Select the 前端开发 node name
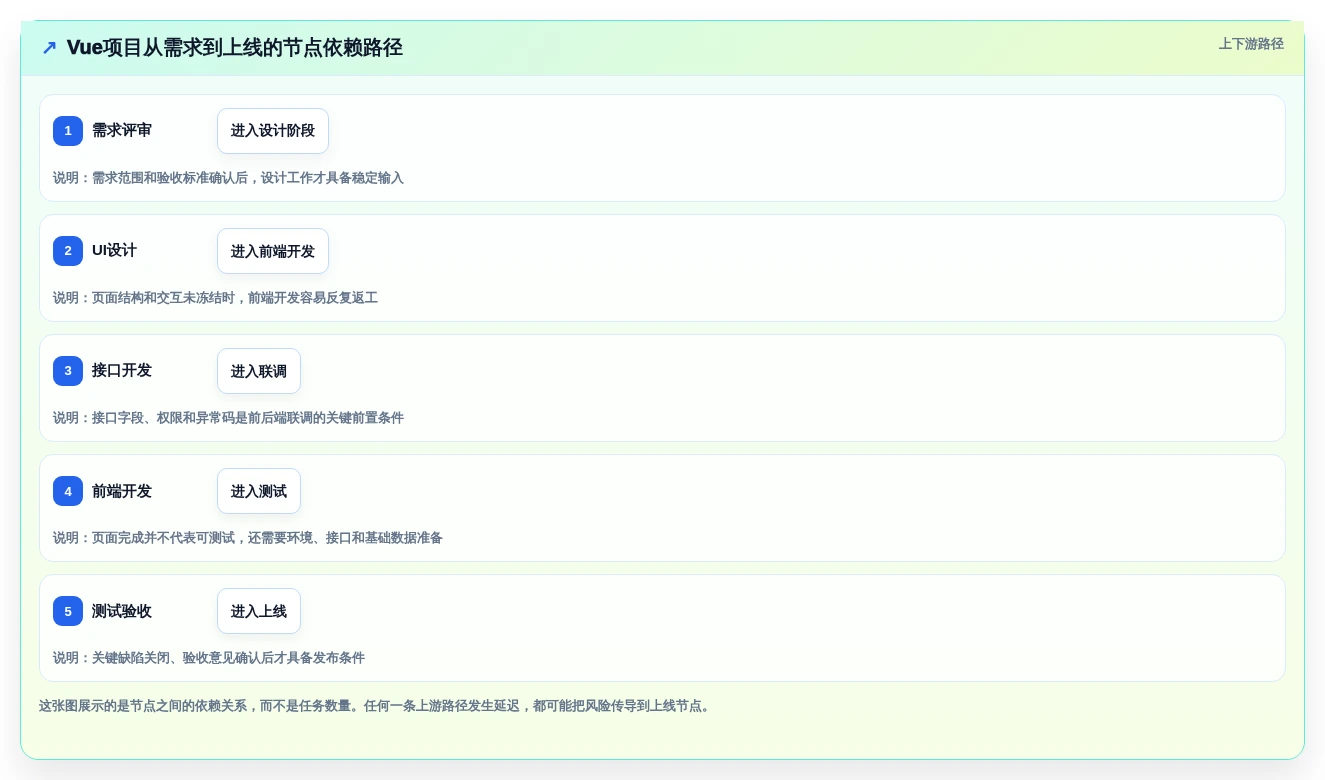1325x780 pixels. coord(122,491)
